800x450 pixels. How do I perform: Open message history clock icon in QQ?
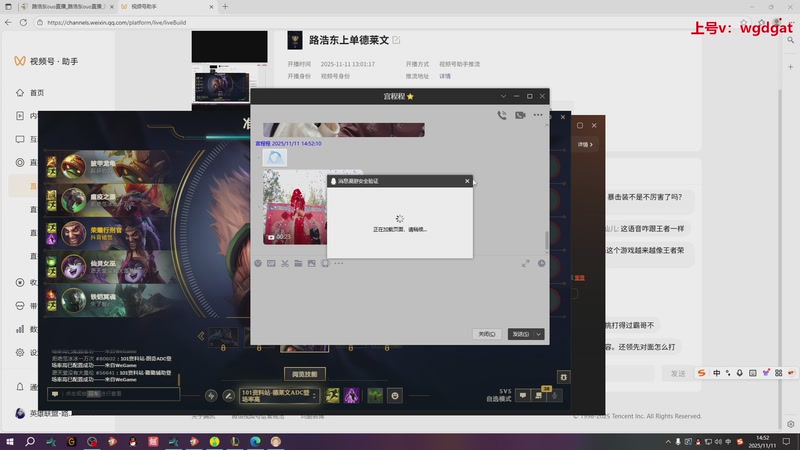coord(541,263)
